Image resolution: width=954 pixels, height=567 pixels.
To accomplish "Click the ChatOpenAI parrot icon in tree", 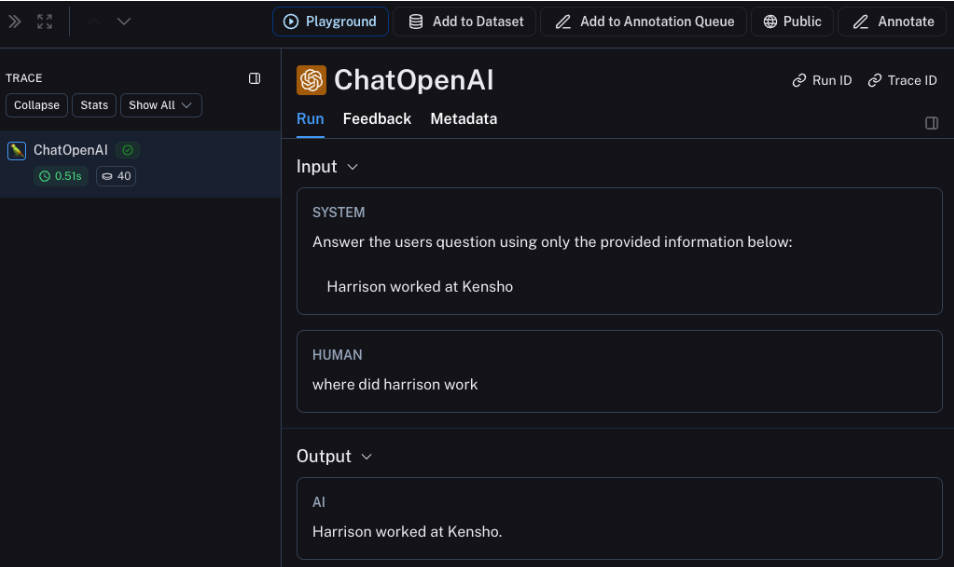I will pyautogui.click(x=16, y=150).
